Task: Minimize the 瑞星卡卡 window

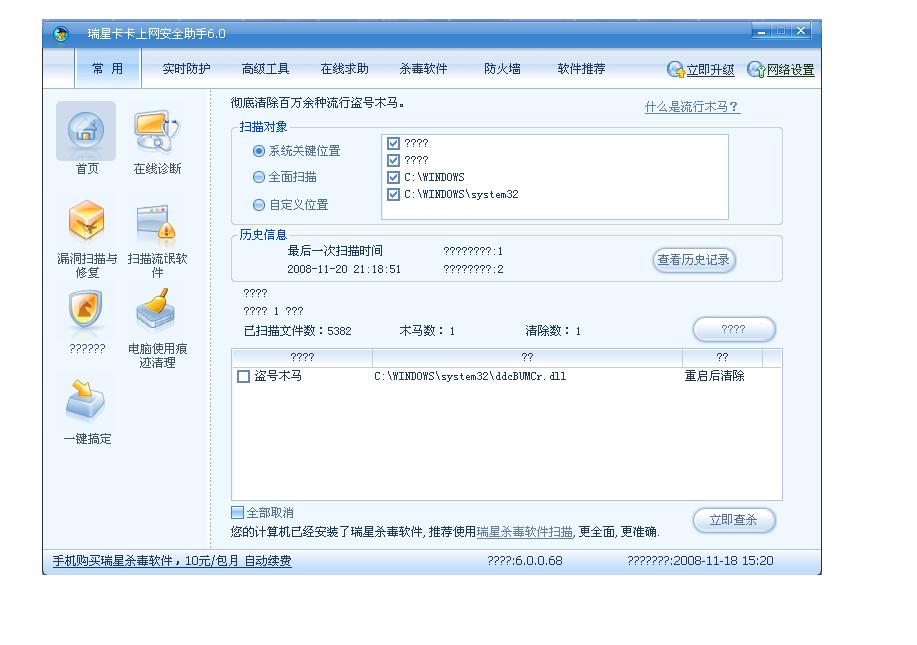Action: [761, 32]
